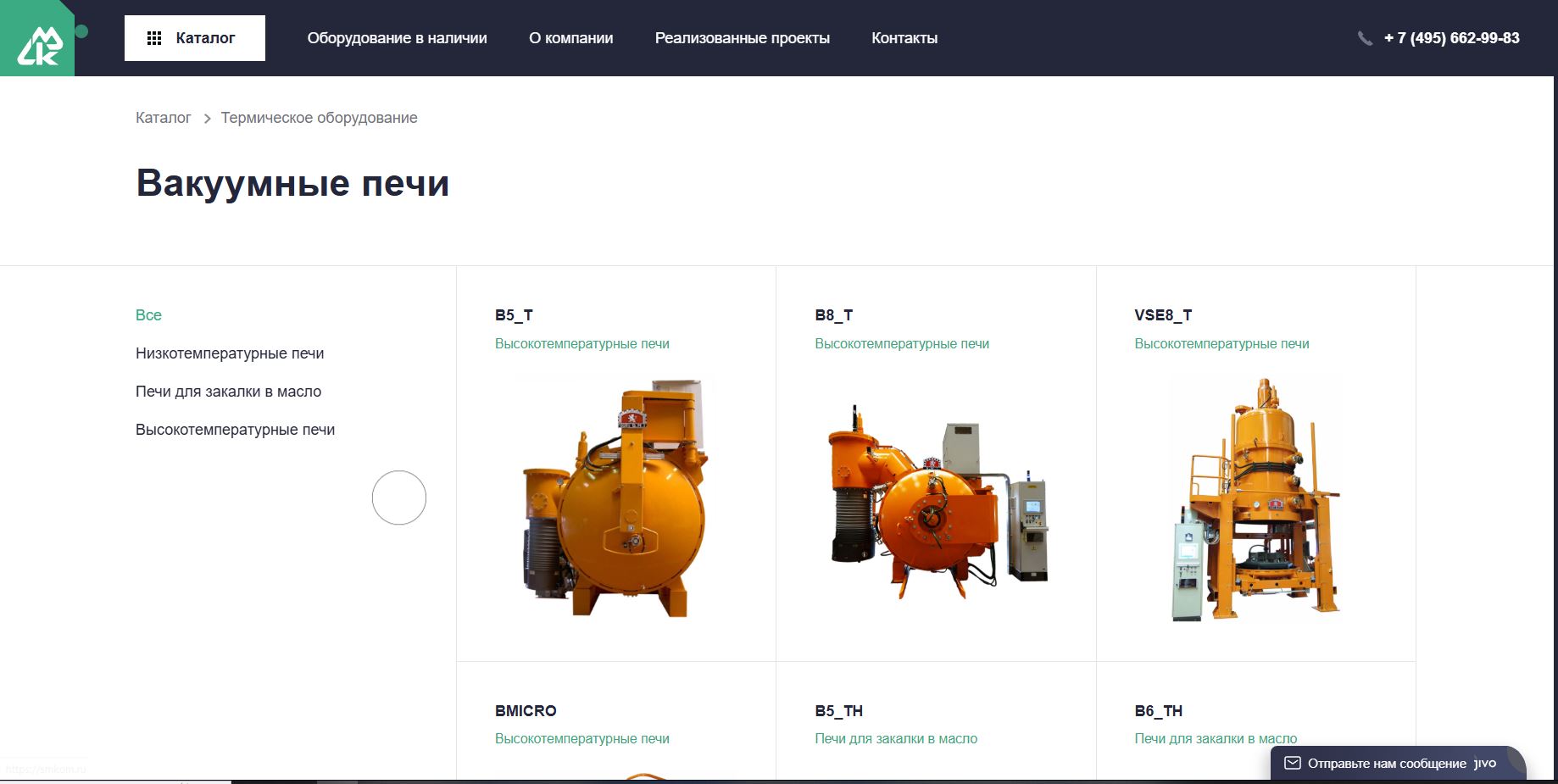The height and width of the screenshot is (784, 1558).
Task: Click the category link under BMICRO
Action: point(582,739)
